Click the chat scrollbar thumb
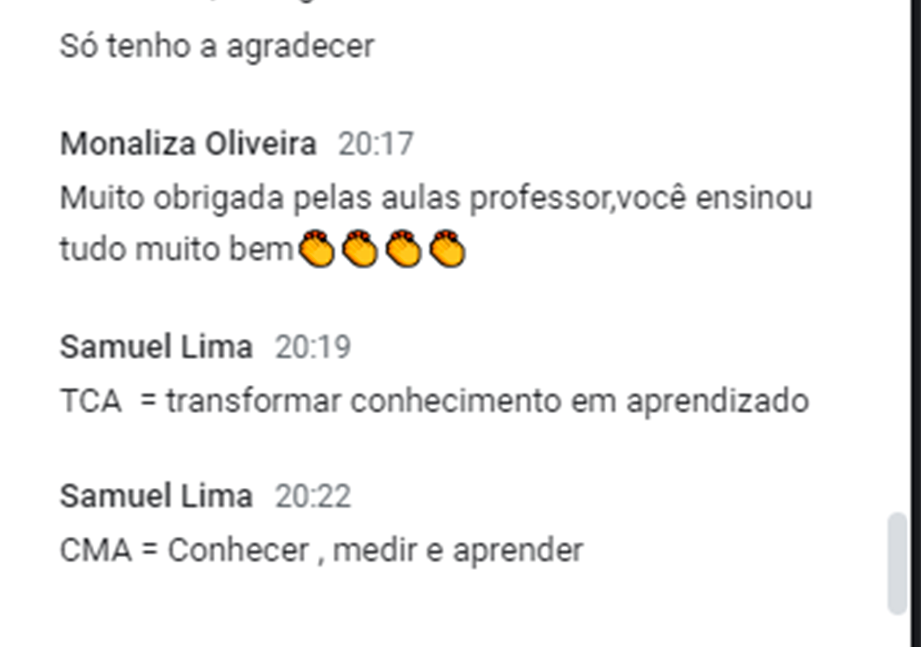The image size is (921, 647). 897,563
